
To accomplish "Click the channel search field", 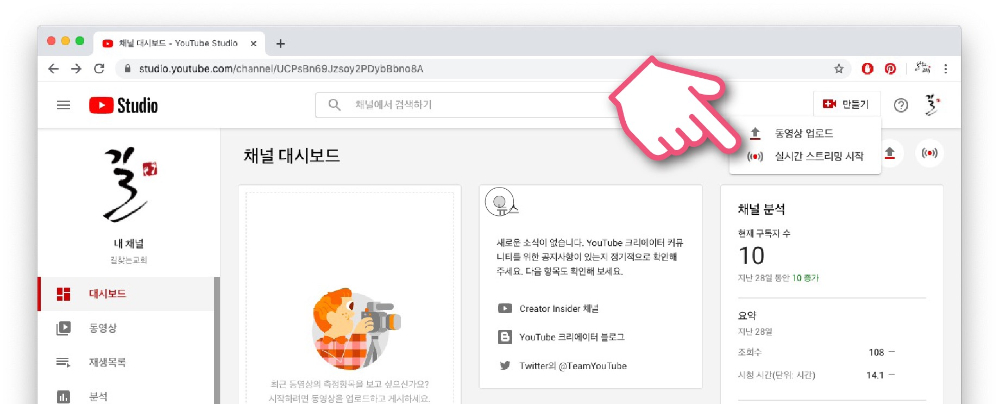I will click(x=470, y=105).
